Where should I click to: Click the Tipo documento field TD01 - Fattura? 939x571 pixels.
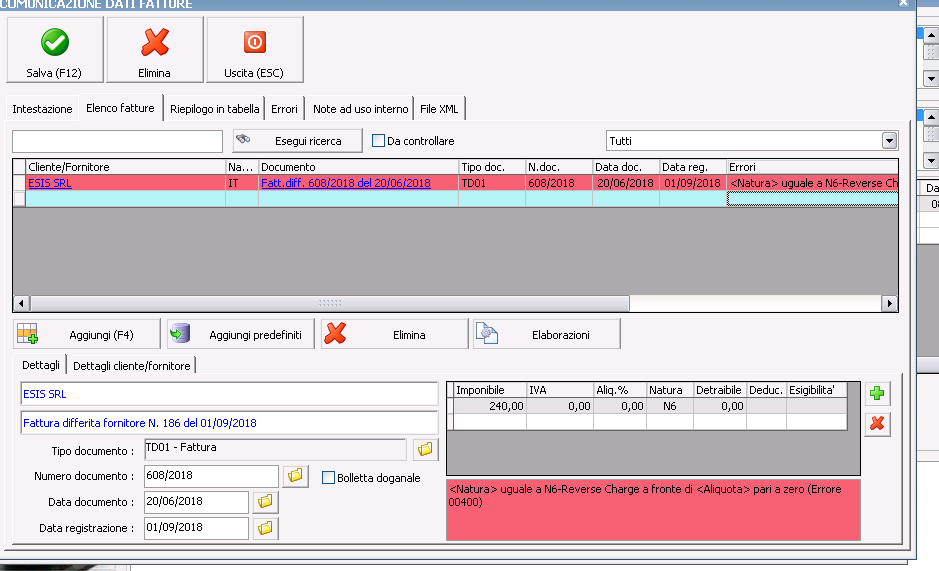[x=275, y=449]
